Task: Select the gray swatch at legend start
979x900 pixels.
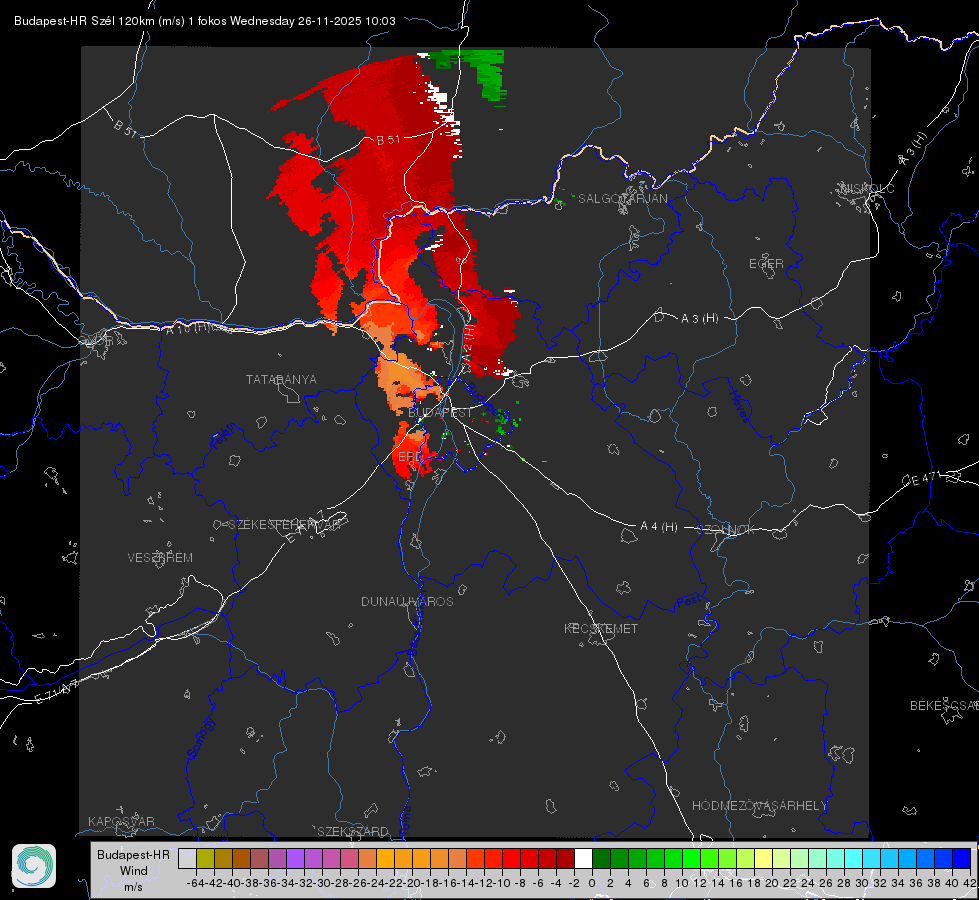Action: coord(187,858)
